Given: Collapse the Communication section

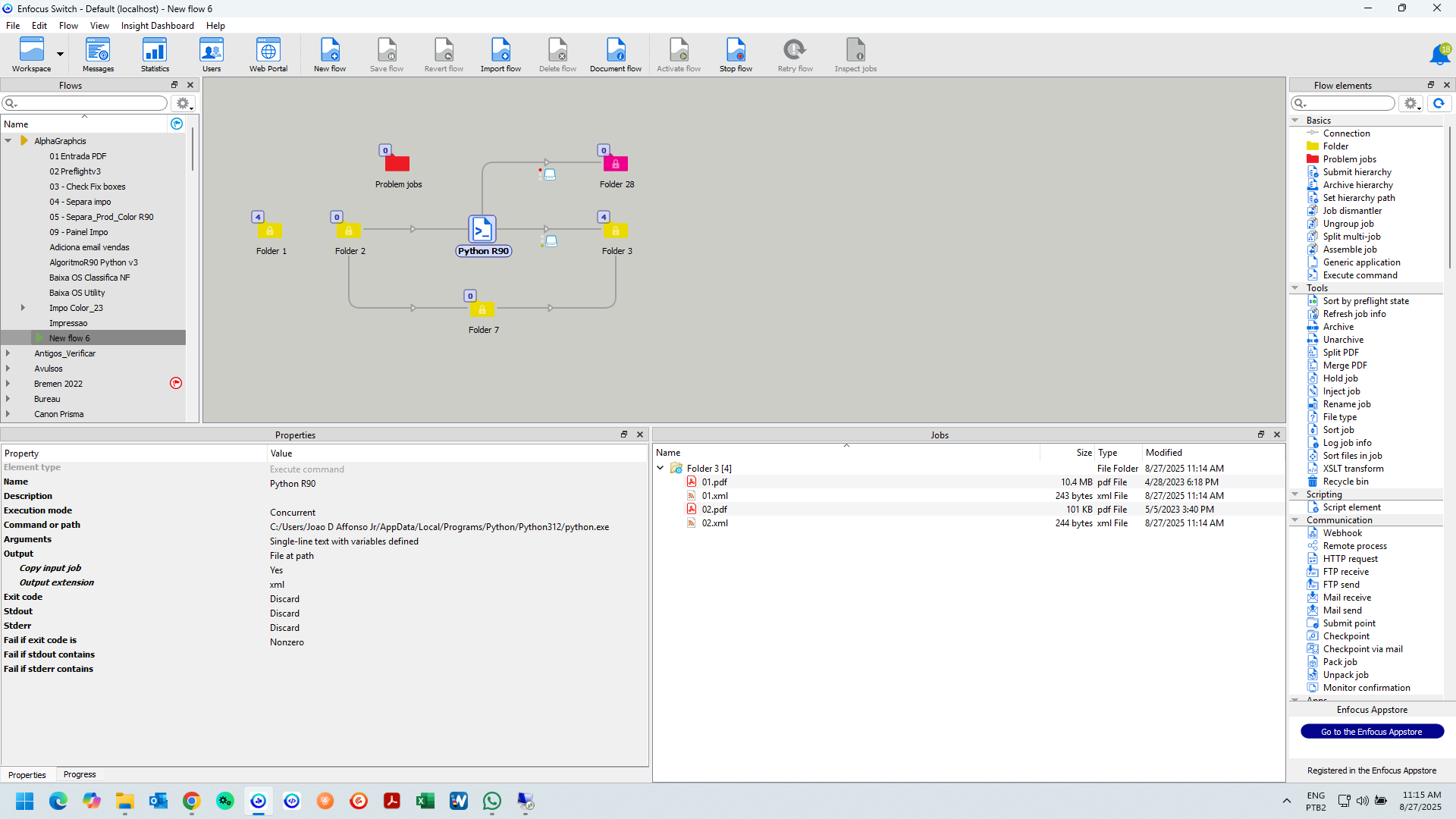Looking at the screenshot, I should [1295, 520].
